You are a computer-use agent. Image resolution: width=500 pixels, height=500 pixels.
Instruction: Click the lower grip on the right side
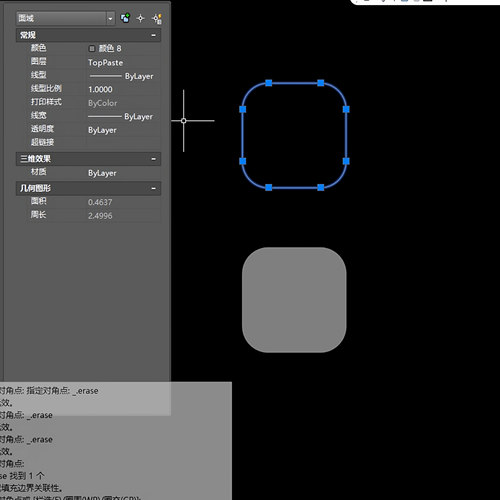tap(346, 161)
